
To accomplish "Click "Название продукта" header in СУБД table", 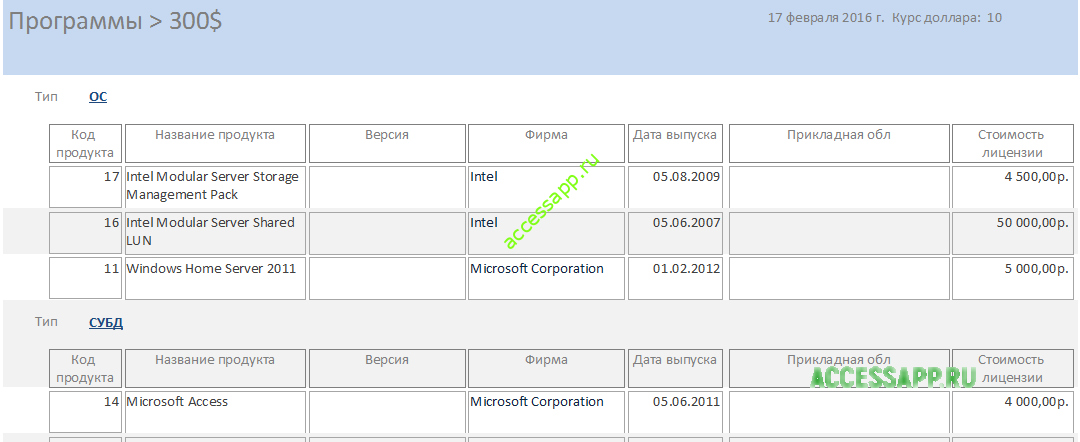I will pyautogui.click(x=215, y=369).
